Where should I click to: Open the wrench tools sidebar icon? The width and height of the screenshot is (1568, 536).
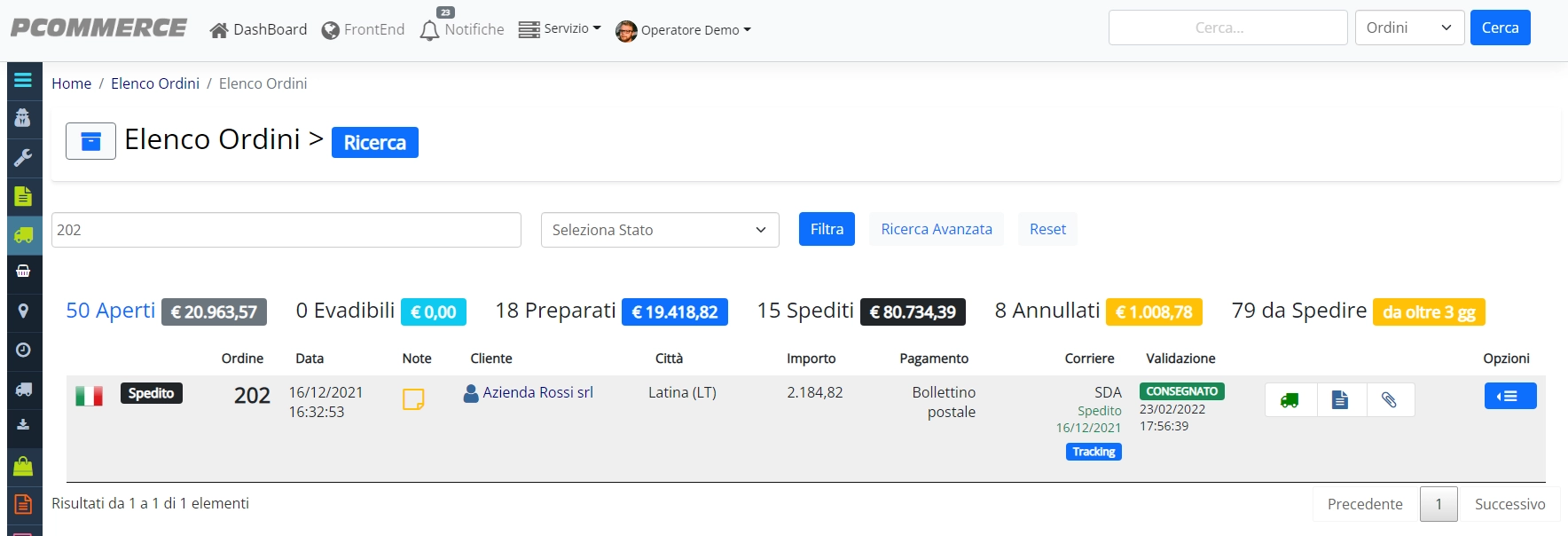(23, 158)
